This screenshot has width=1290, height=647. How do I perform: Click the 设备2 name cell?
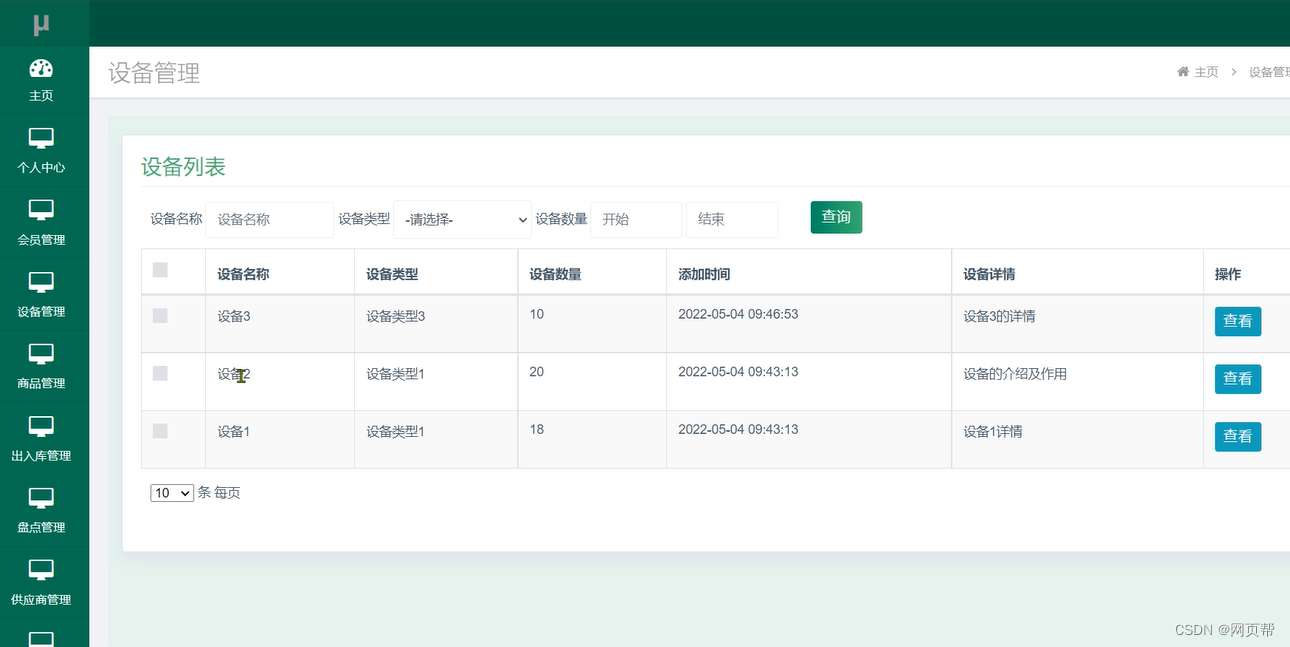234,374
